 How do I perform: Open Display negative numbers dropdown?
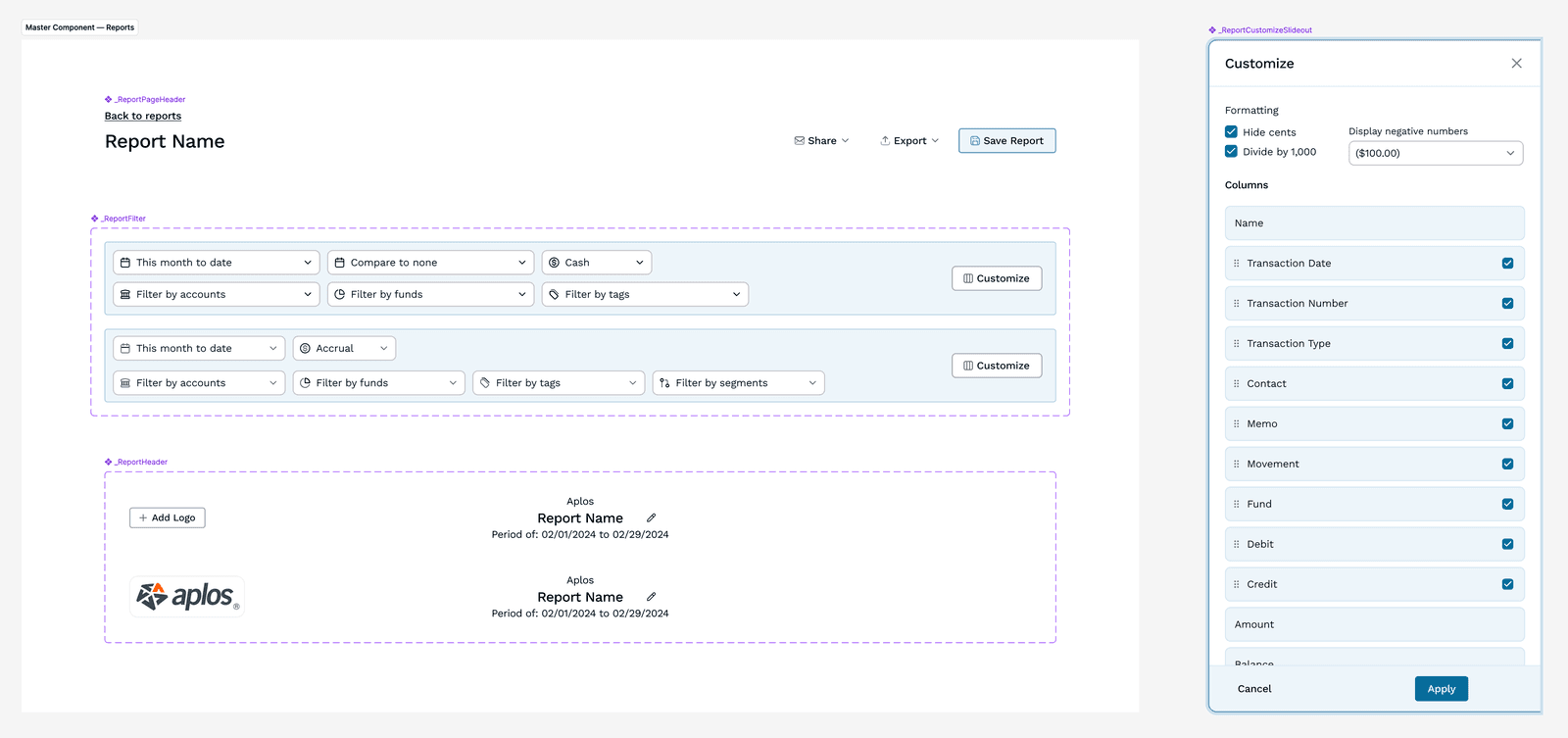pos(1436,153)
